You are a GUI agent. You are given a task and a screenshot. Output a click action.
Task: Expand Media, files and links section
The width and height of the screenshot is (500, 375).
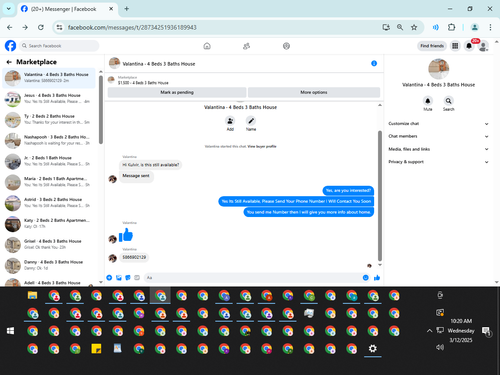(x=438, y=149)
